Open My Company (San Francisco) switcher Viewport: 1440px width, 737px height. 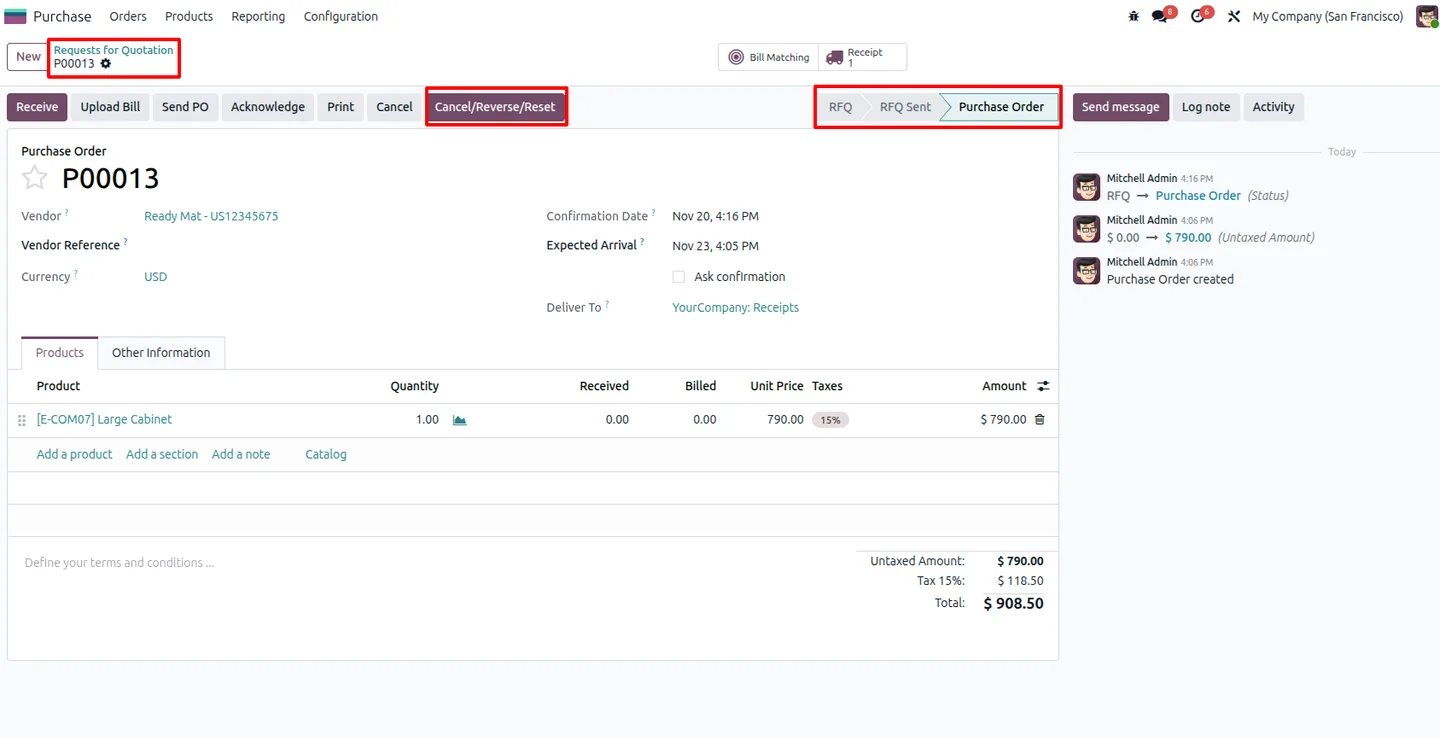click(1328, 16)
